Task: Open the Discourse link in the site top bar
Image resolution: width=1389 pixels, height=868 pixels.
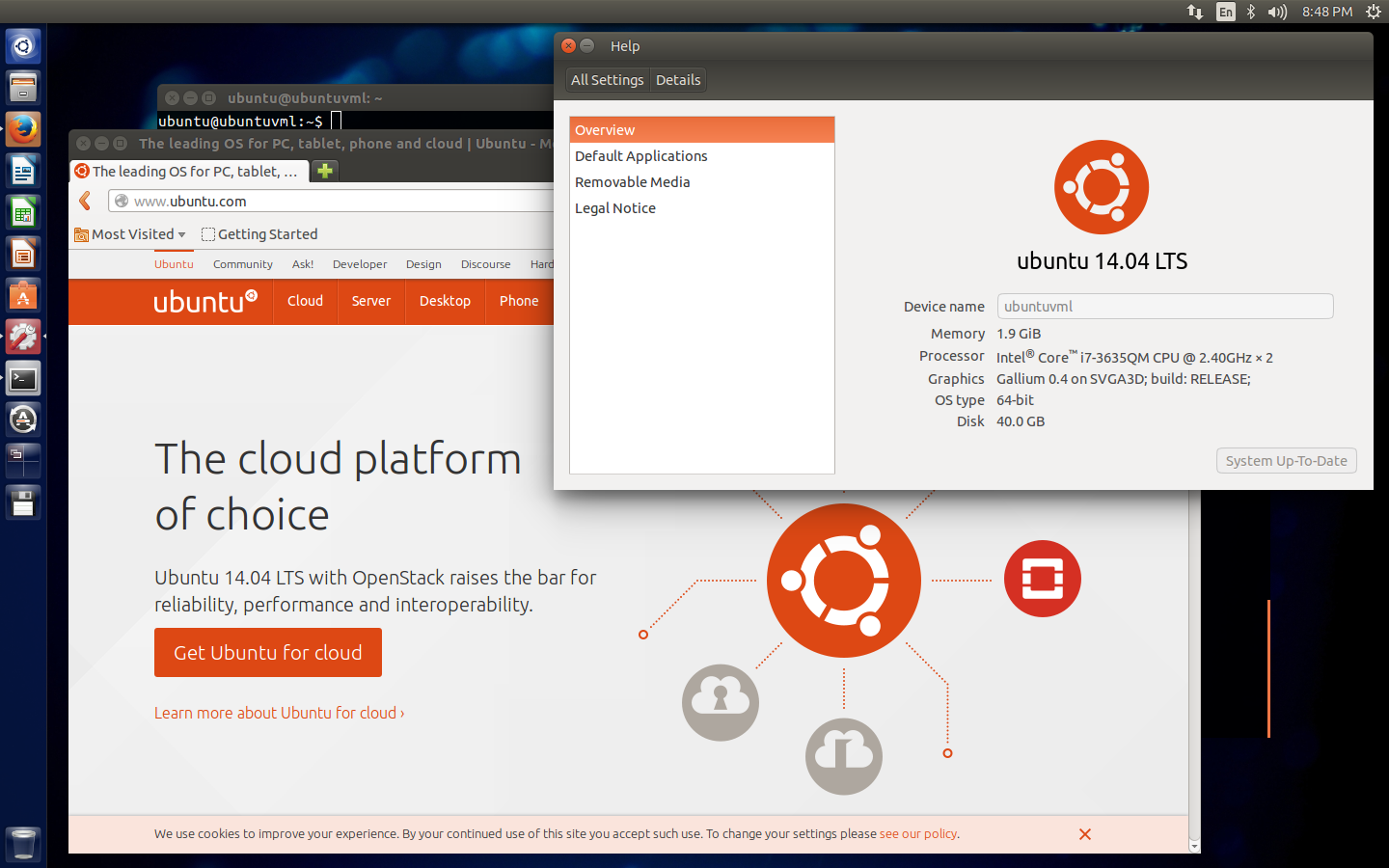Action: coord(486,264)
